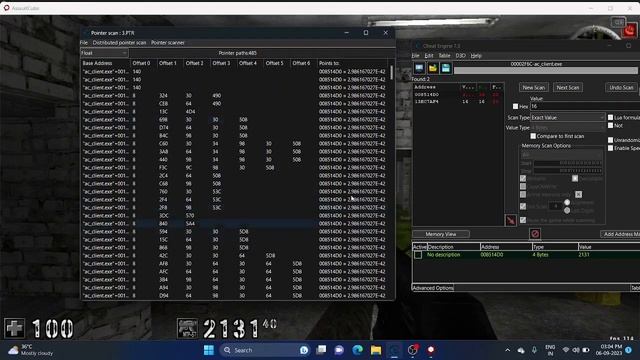Click the 4 Bytes type cell in address list
The image size is (640, 360).
pyautogui.click(x=540, y=255)
